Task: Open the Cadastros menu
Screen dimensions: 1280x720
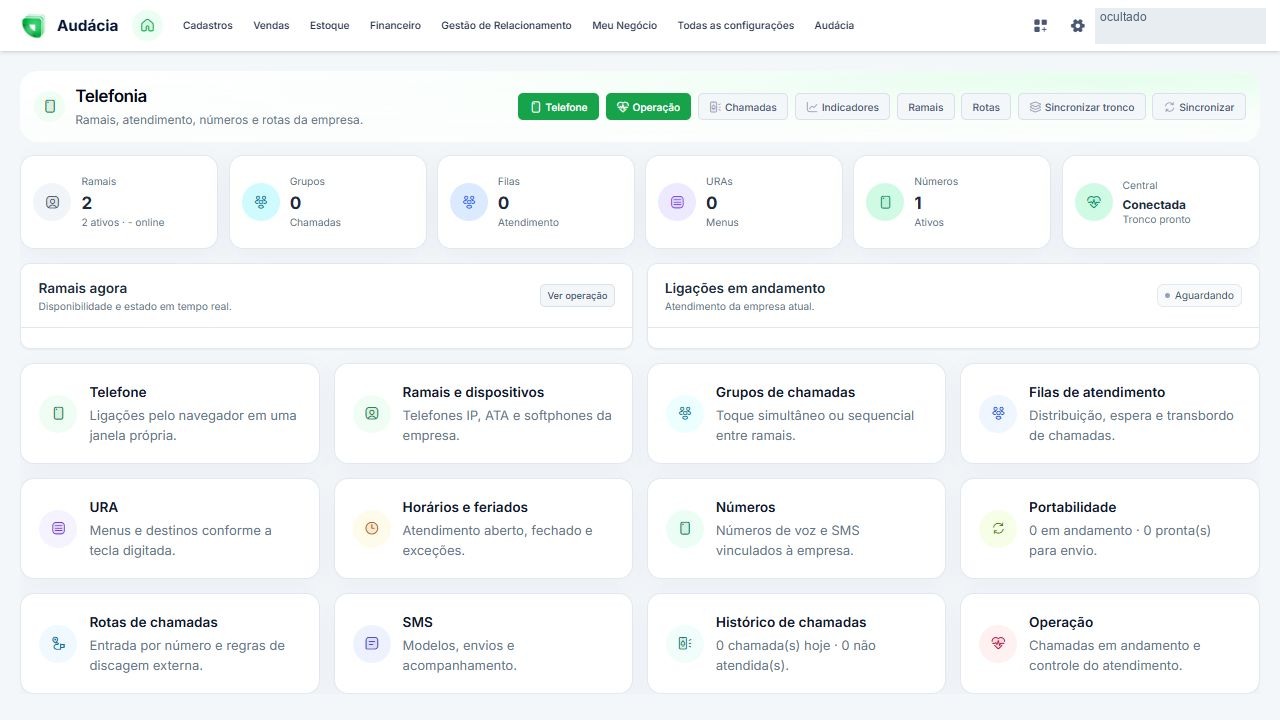Action: [208, 26]
